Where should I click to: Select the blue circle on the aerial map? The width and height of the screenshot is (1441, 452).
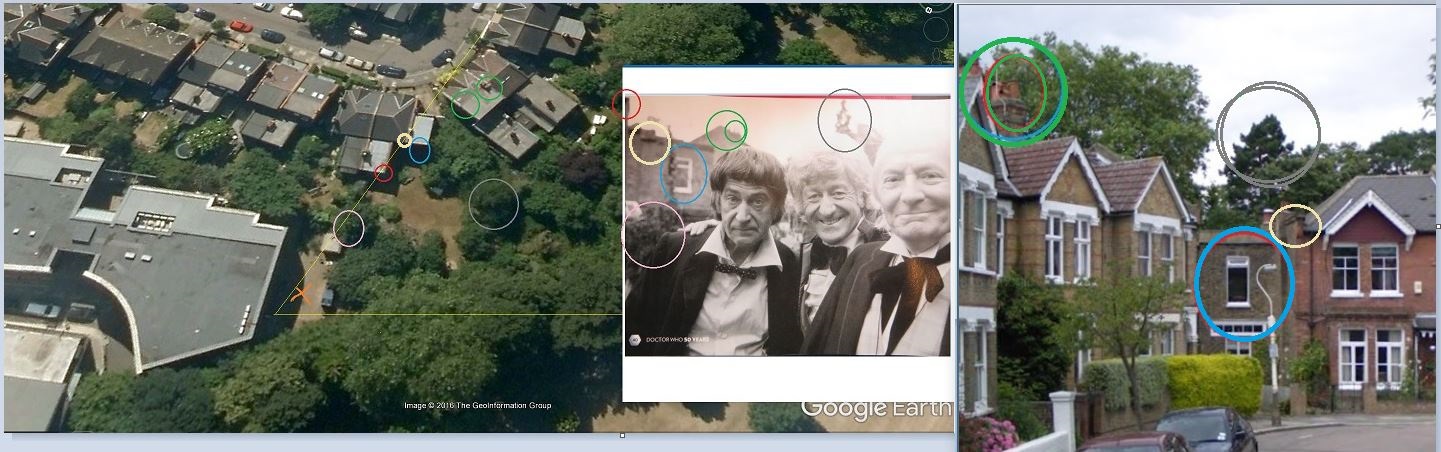pos(420,152)
